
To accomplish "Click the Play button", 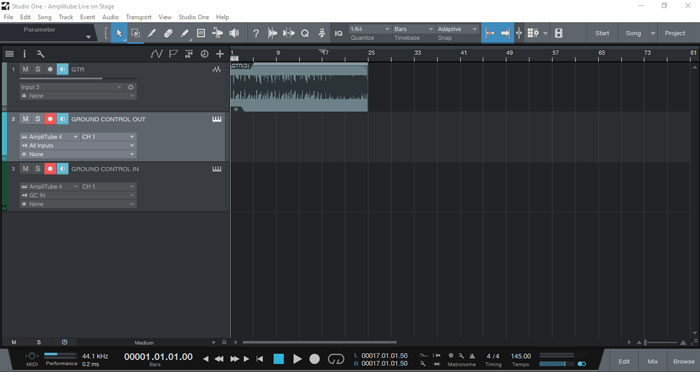I will click(297, 359).
